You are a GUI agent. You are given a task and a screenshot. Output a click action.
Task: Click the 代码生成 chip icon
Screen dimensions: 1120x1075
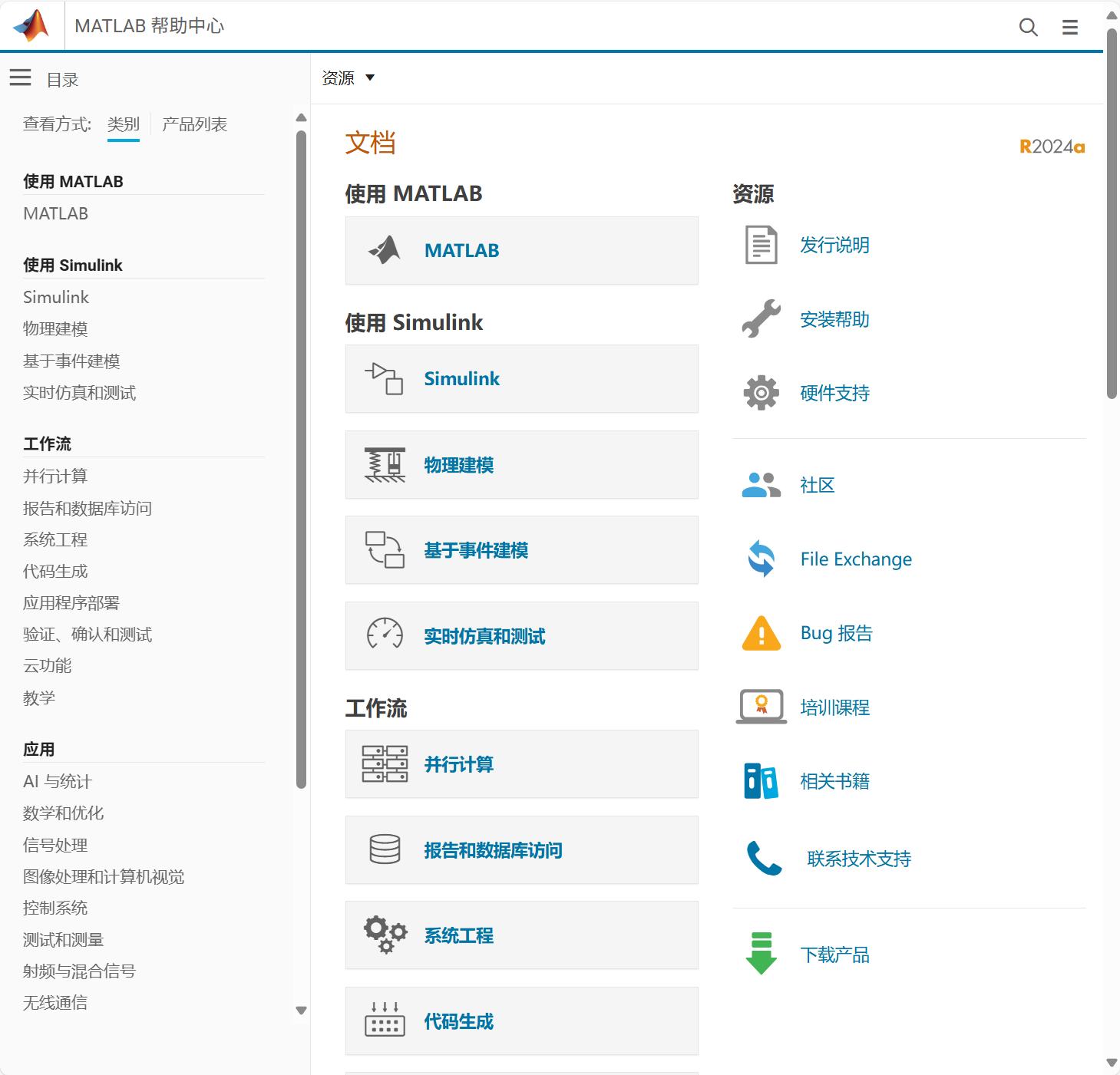(385, 1020)
